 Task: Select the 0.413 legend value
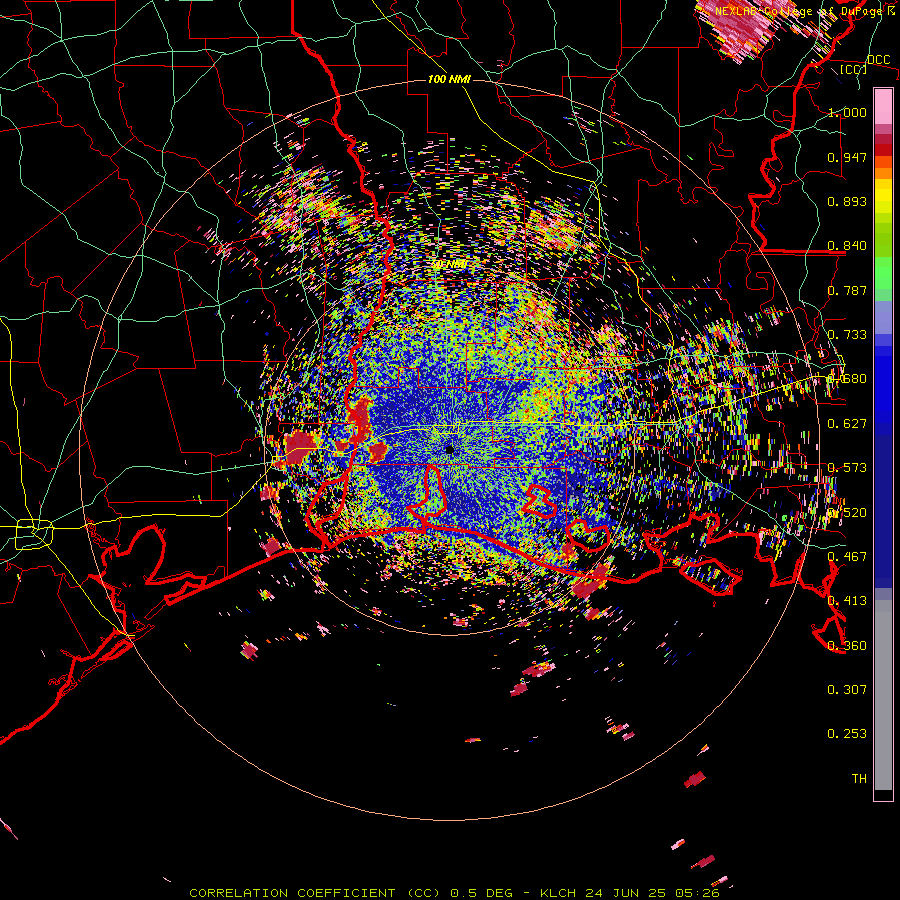coord(847,601)
